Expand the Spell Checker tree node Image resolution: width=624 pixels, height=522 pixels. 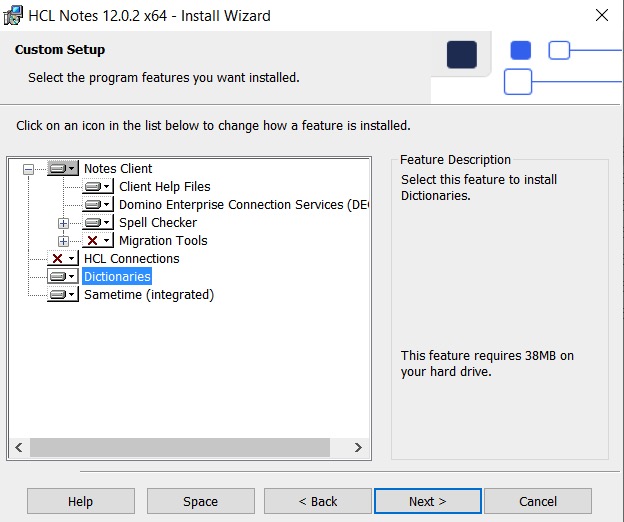[63, 223]
